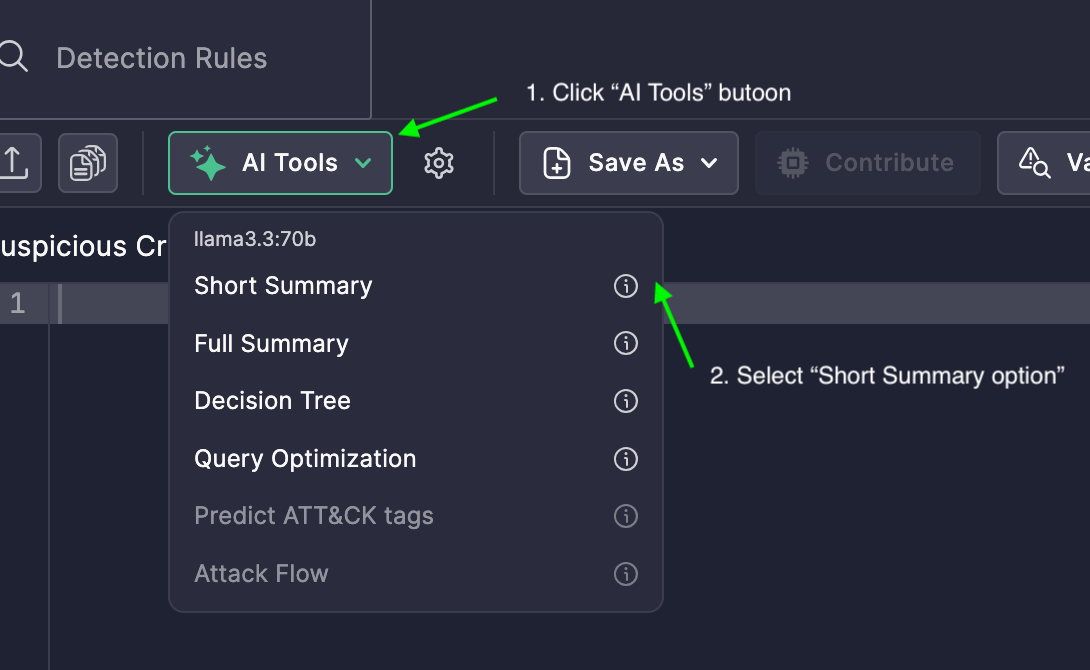
Task: Click the info icon for Decision Tree
Action: [x=625, y=401]
